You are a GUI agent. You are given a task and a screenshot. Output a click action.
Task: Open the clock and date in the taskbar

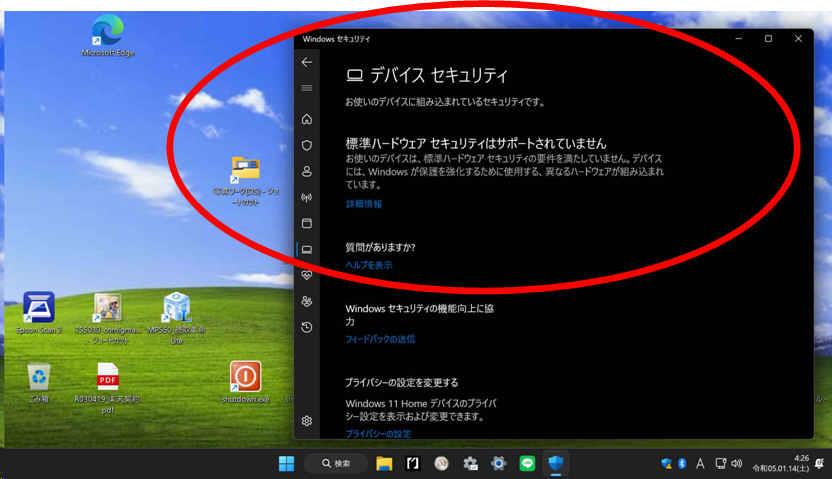pos(781,463)
